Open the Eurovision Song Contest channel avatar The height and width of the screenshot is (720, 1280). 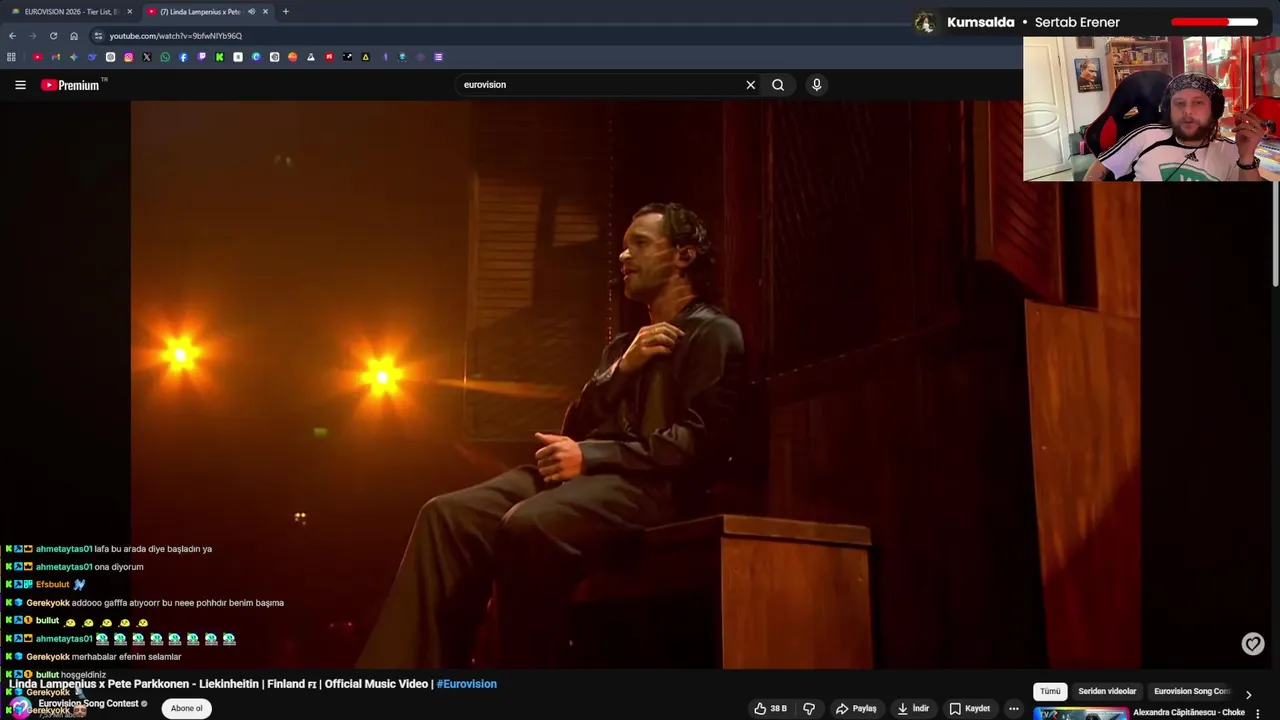pos(20,707)
